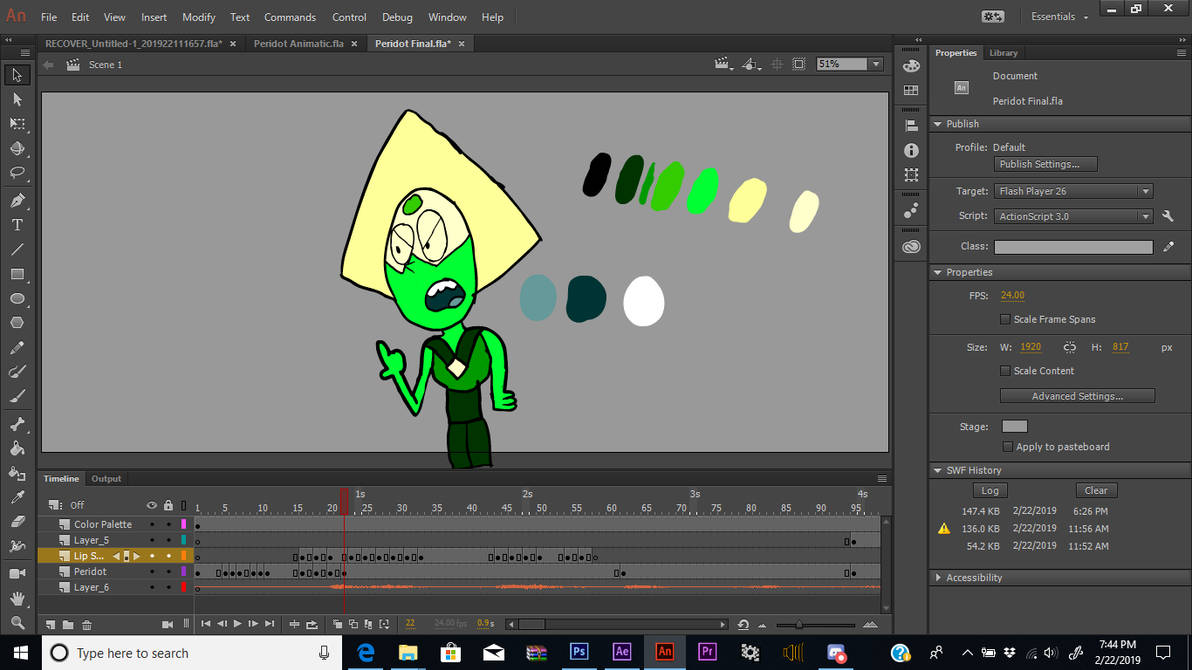Enable onion skin in the timeline controls

click(337, 623)
